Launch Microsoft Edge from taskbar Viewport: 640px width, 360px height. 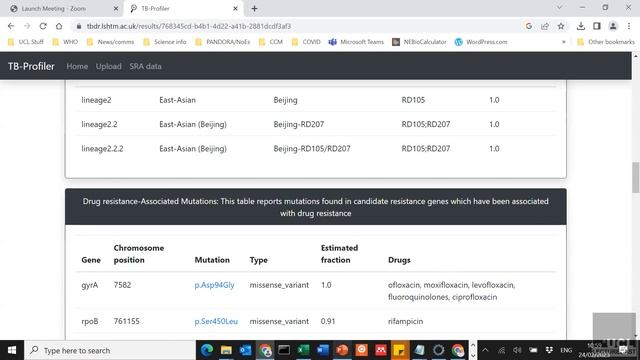pyautogui.click(x=207, y=350)
